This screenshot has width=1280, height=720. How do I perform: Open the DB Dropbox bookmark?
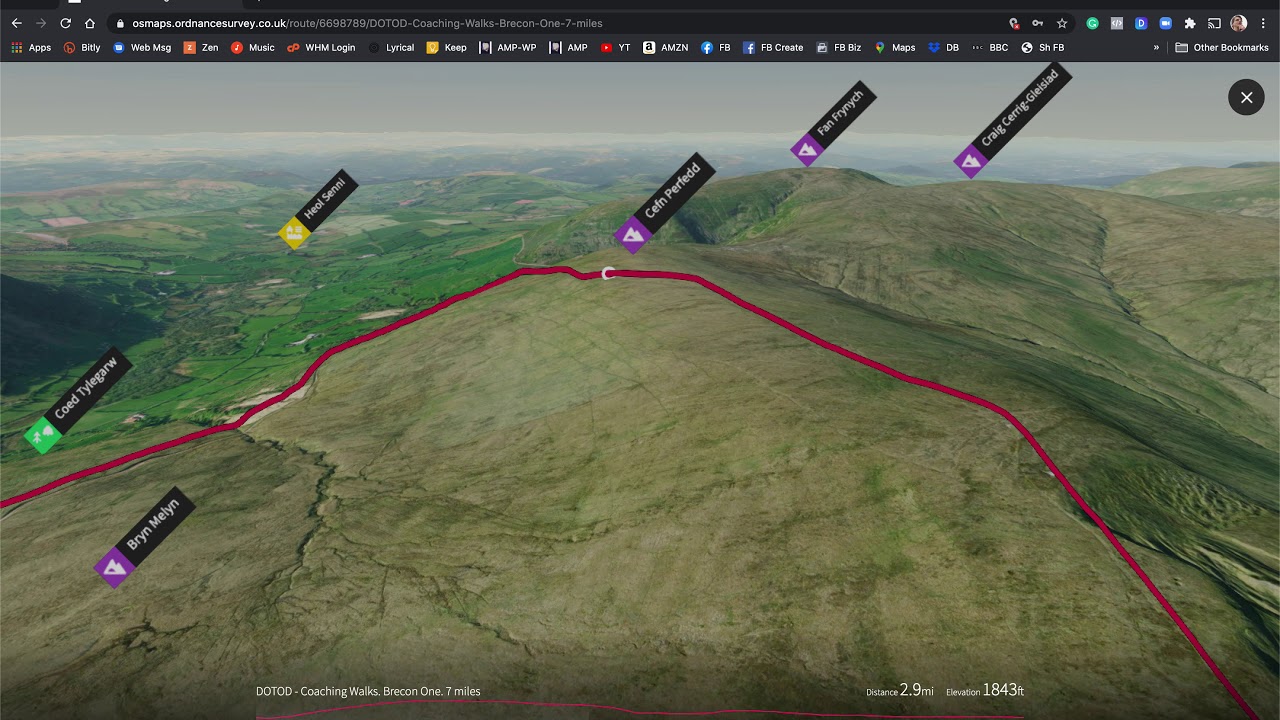pyautogui.click(x=943, y=47)
